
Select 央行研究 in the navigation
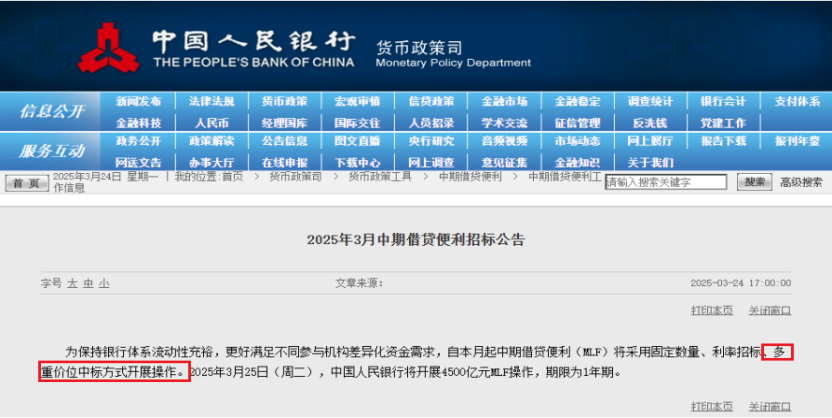tap(431, 141)
